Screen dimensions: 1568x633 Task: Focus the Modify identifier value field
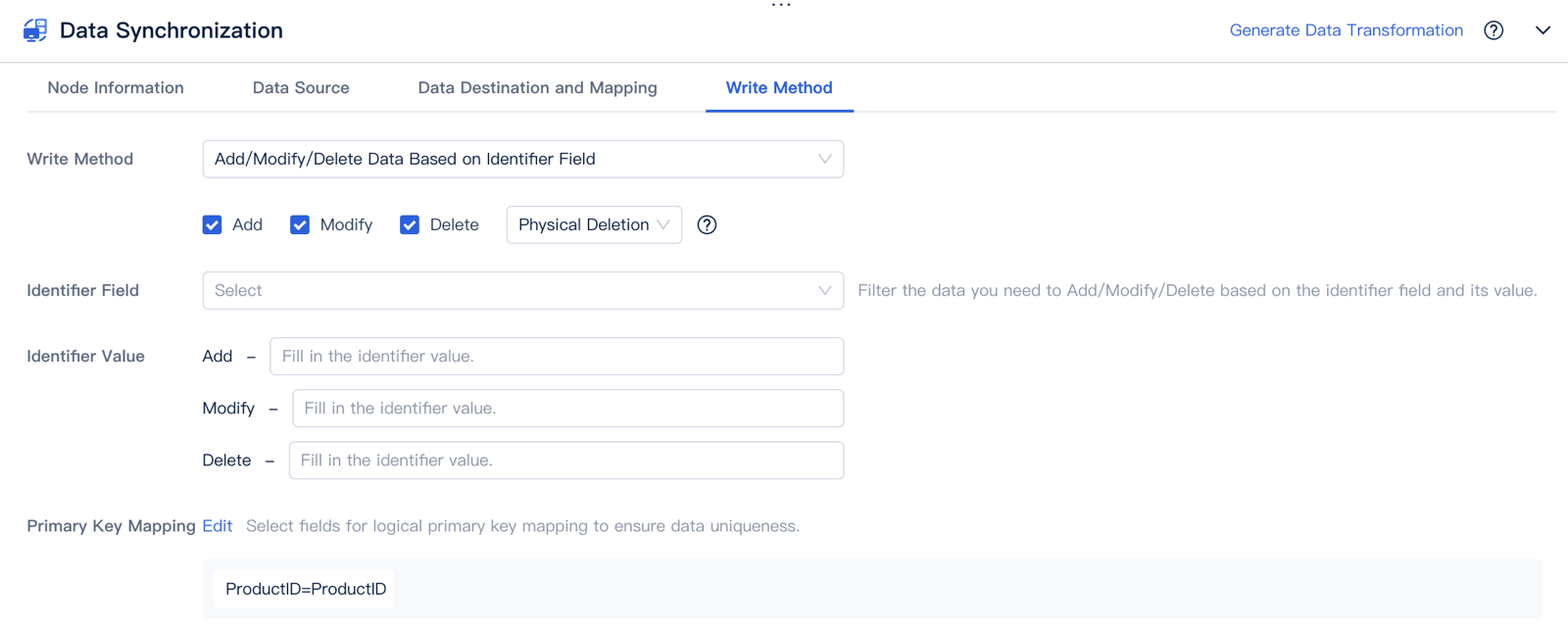(567, 408)
